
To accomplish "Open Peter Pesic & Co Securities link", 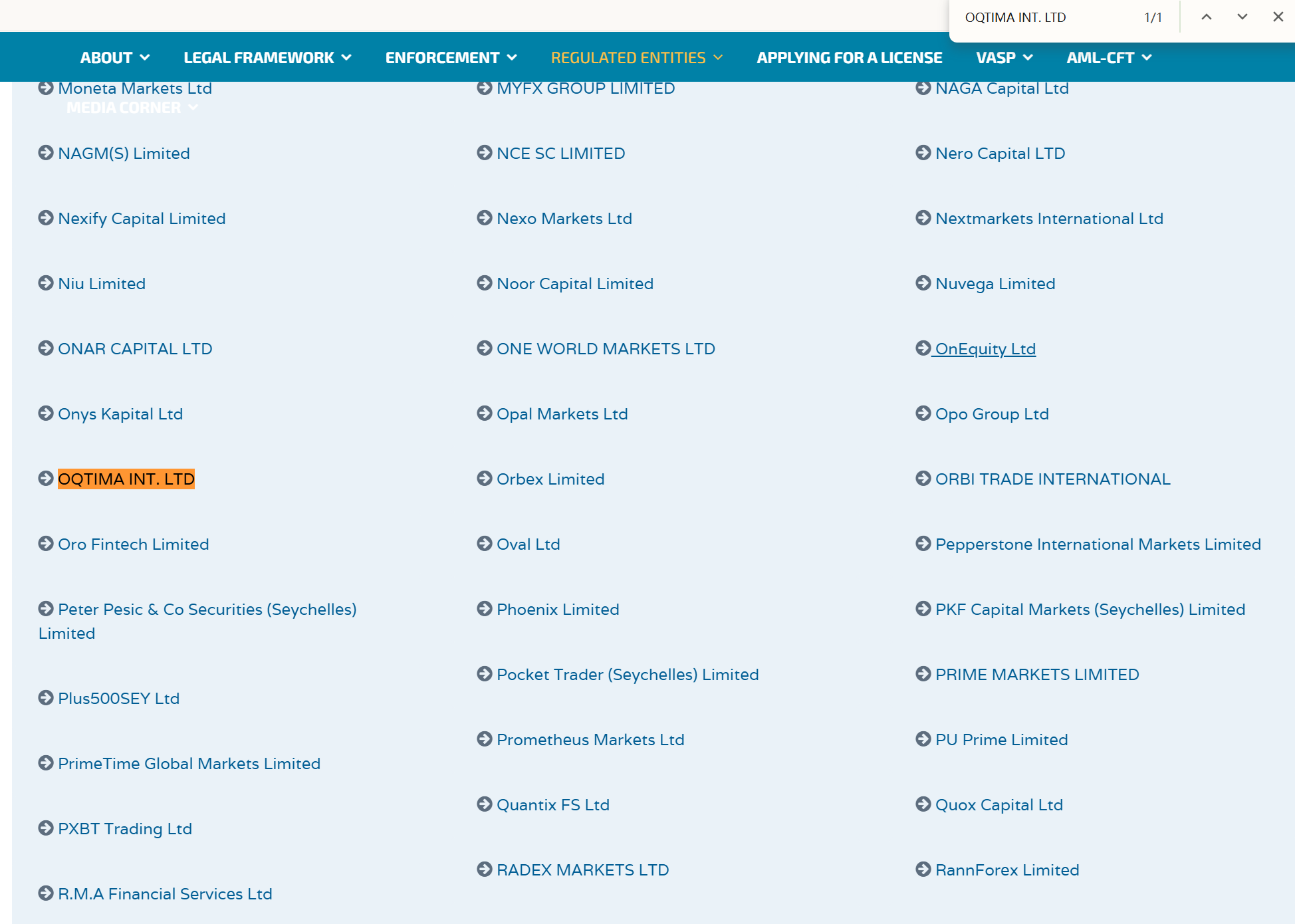I will [197, 621].
